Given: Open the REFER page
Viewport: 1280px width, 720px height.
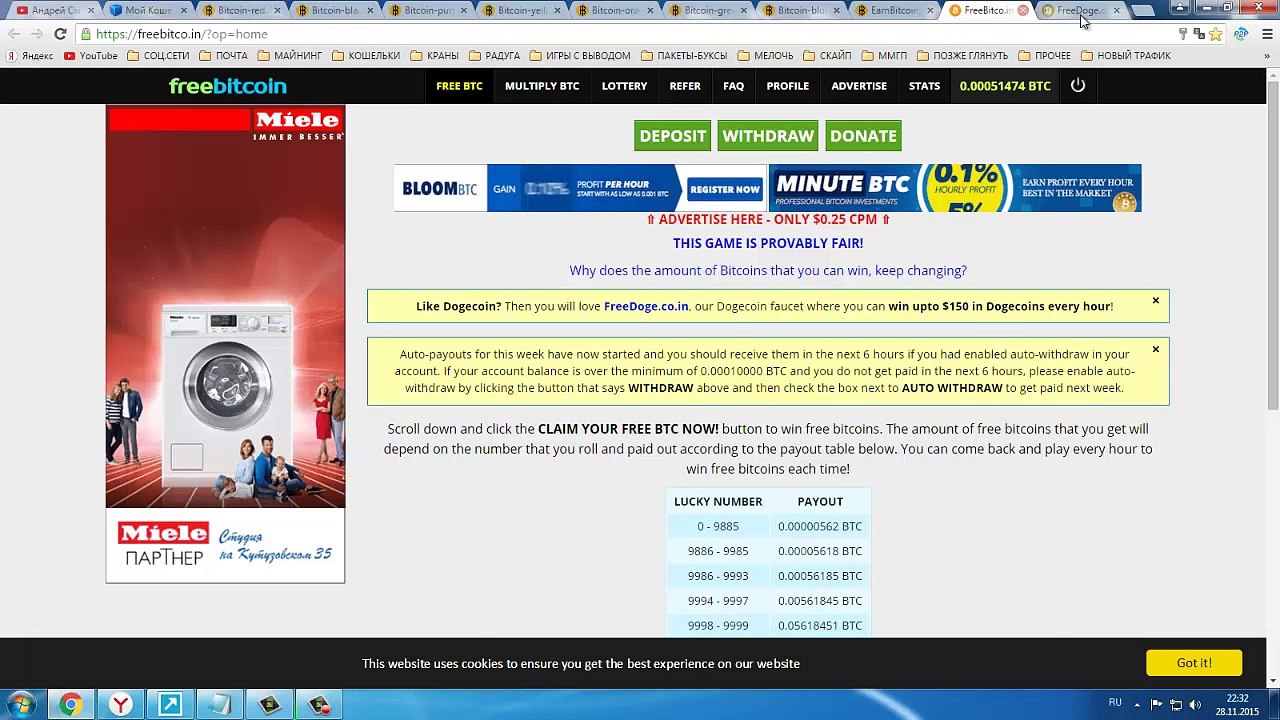Looking at the screenshot, I should pos(685,86).
